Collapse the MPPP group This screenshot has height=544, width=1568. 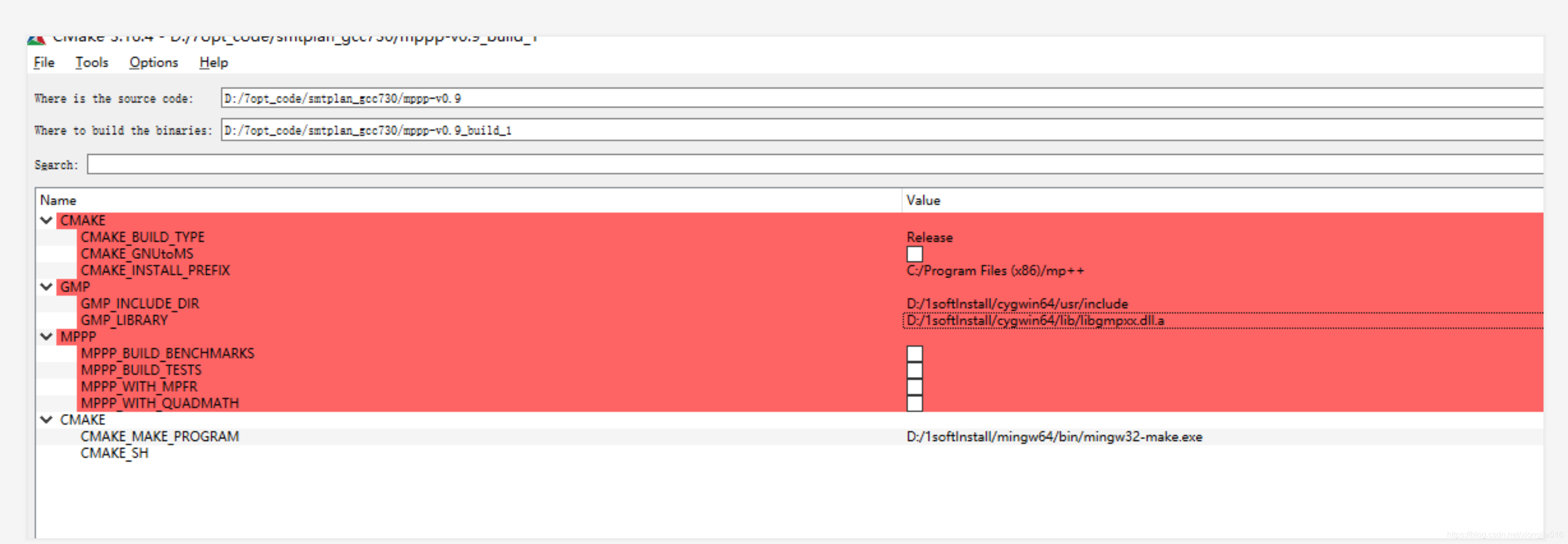tap(46, 337)
